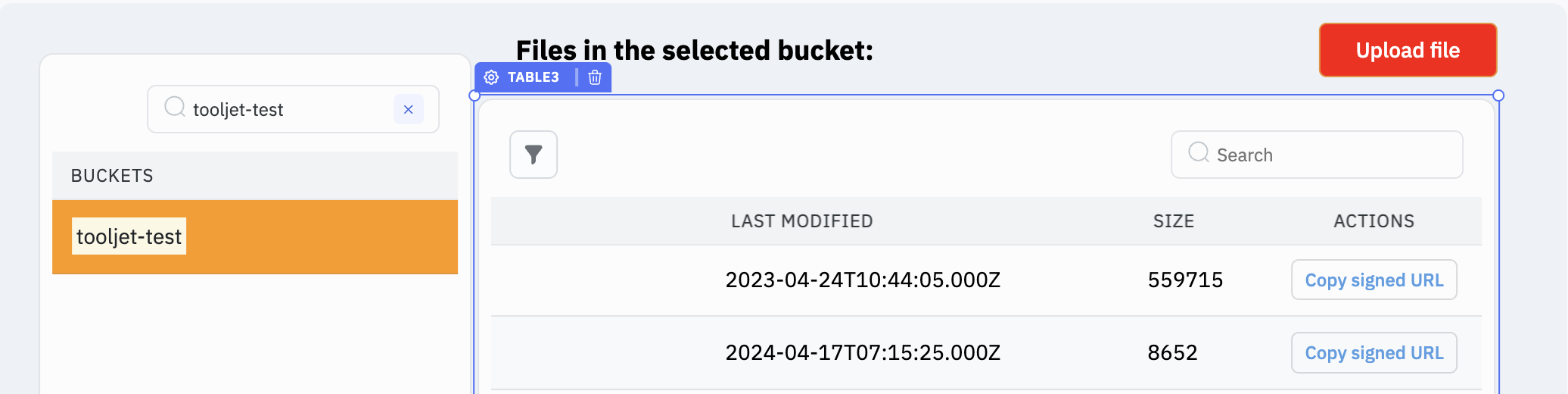Screen dimensions: 1568x394
Task: Sort by the LAST MODIFIED column header
Action: coord(801,221)
